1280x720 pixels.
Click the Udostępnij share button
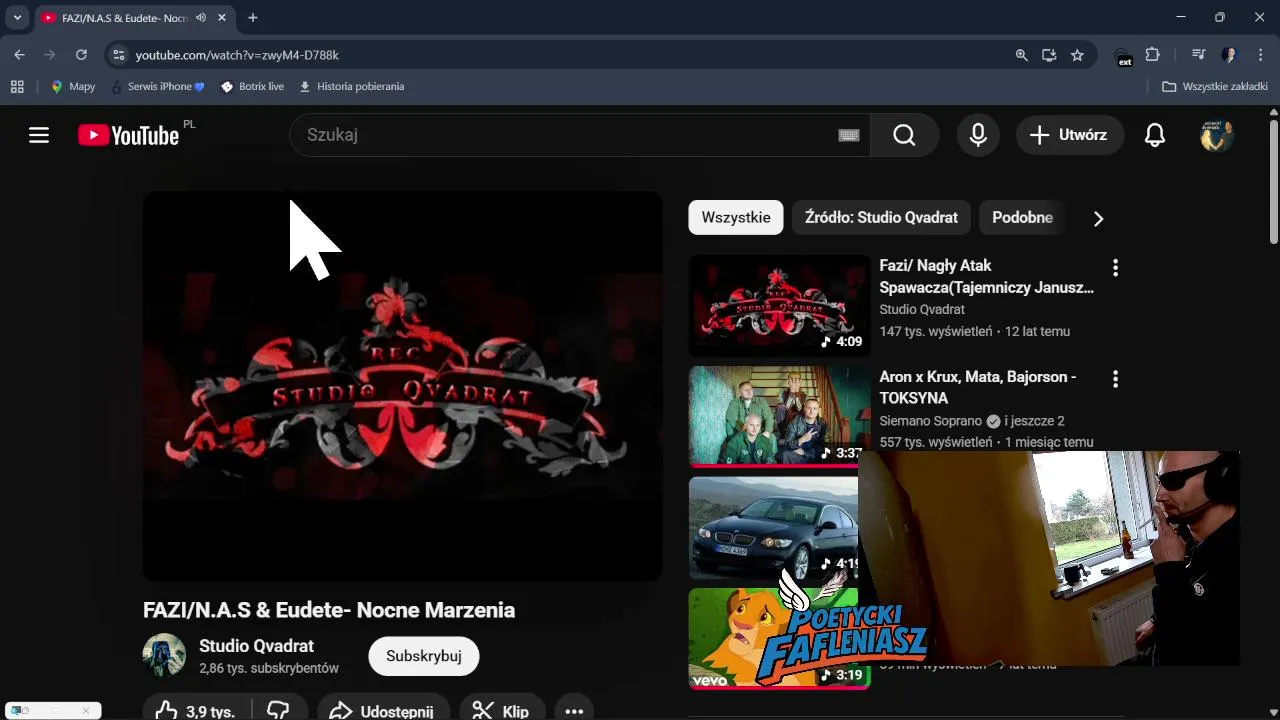coord(384,711)
